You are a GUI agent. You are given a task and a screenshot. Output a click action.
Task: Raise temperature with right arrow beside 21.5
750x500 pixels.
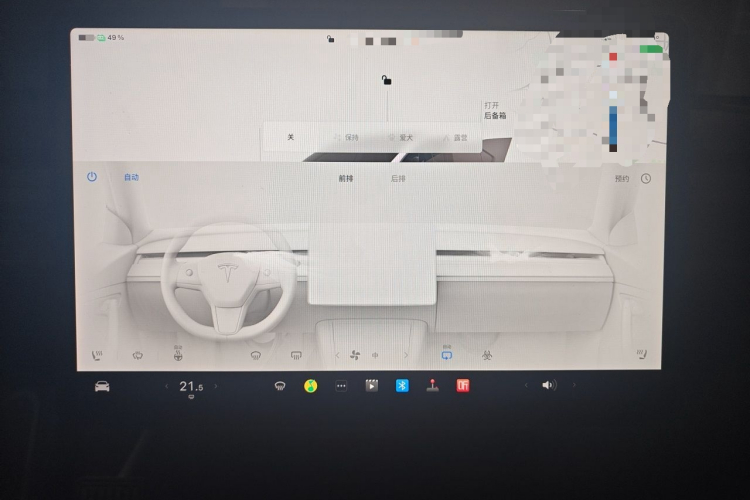coord(216,386)
